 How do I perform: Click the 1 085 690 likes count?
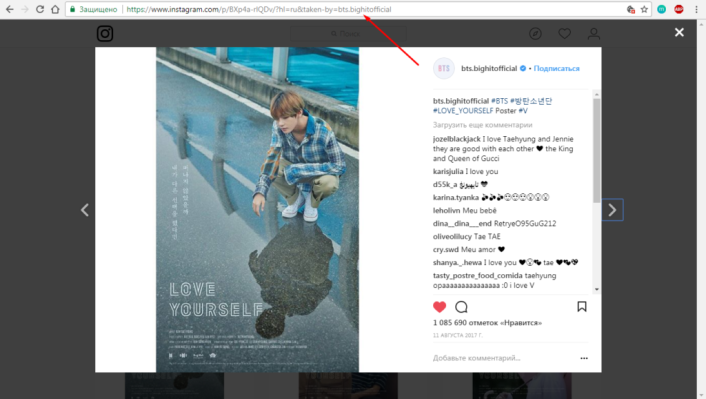point(487,323)
